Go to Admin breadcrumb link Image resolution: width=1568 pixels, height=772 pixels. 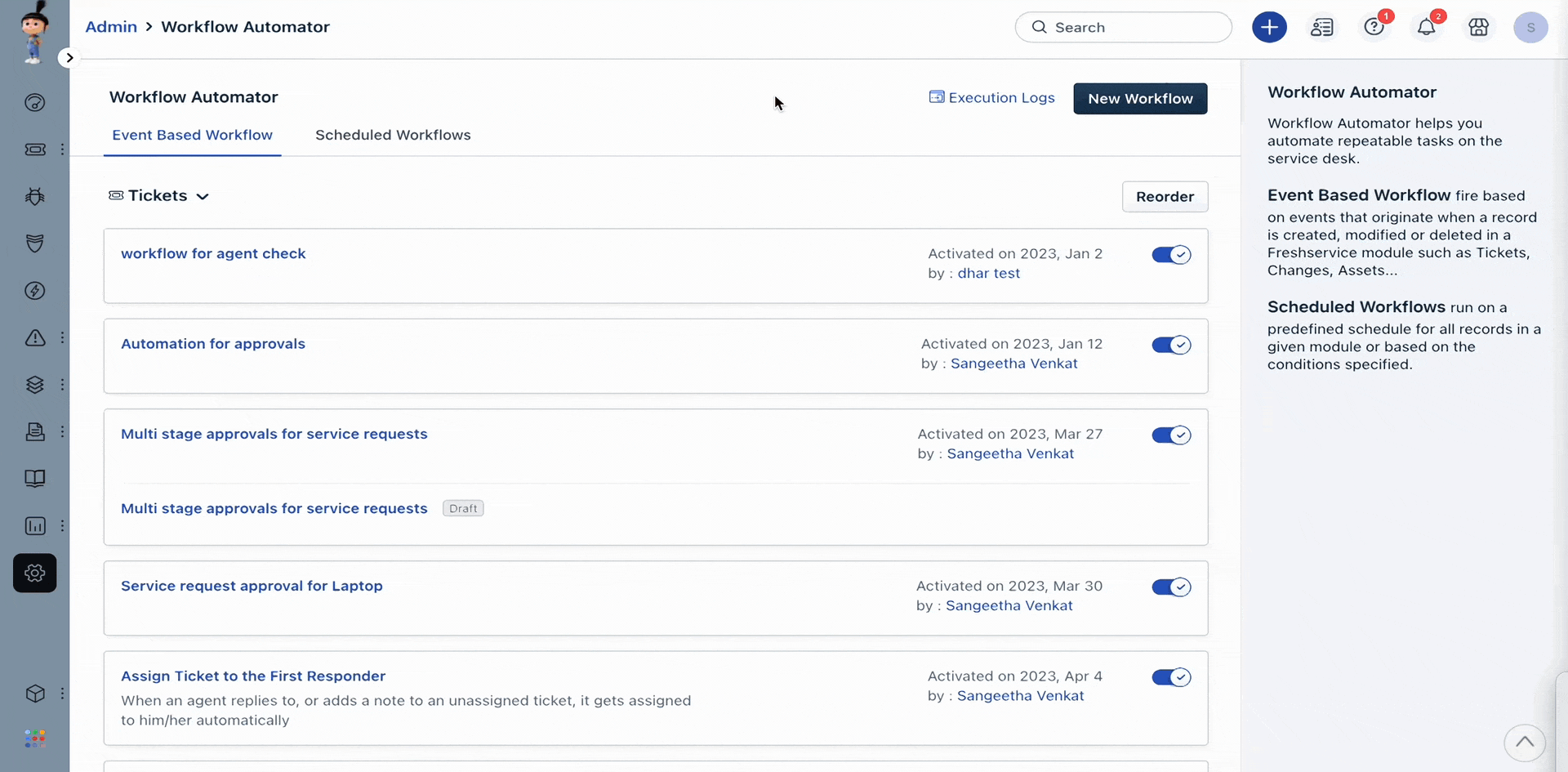111,26
